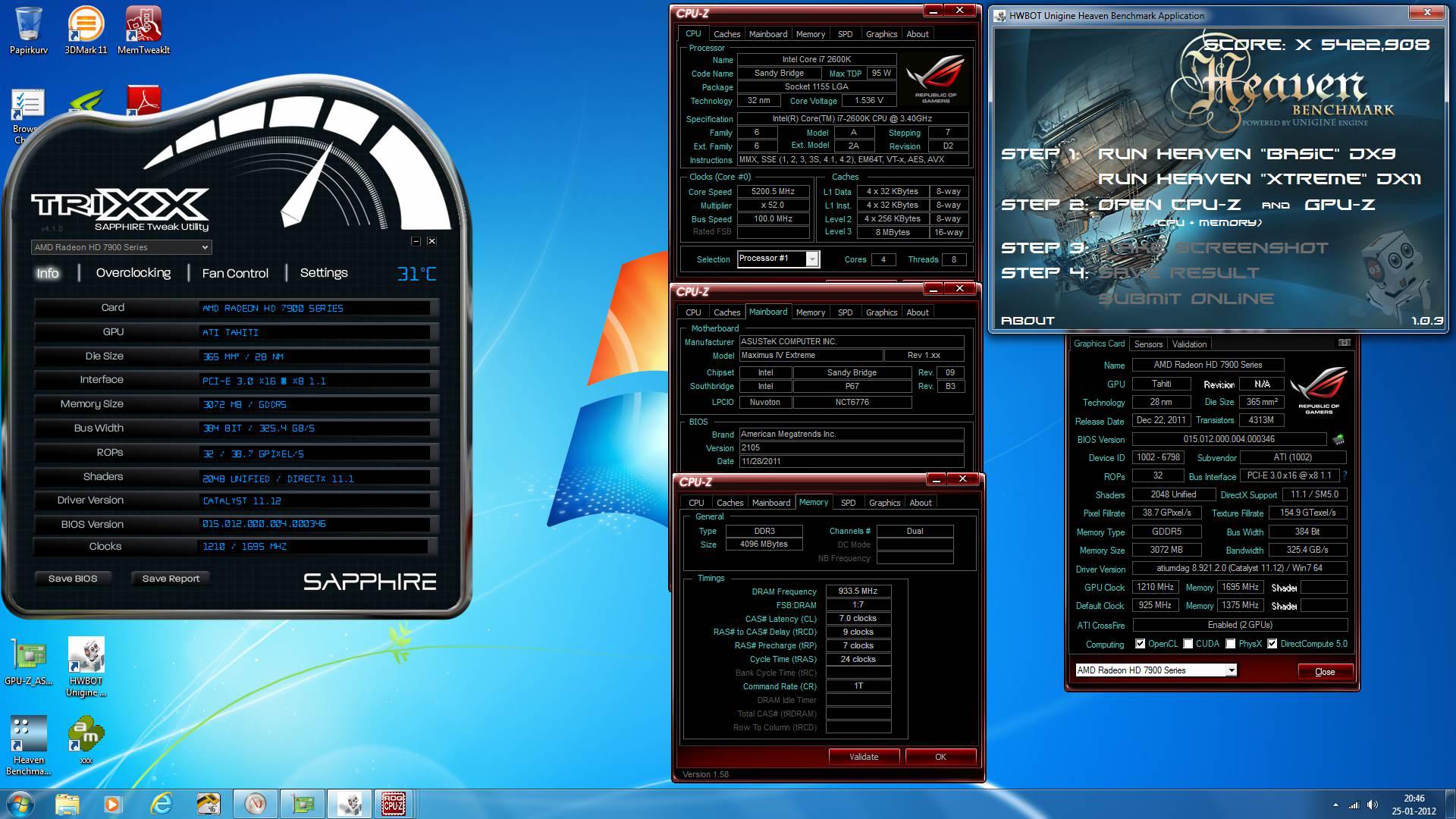1456x819 pixels.
Task: Click Submit Online in HWBOT Heaven
Action: tap(1185, 299)
